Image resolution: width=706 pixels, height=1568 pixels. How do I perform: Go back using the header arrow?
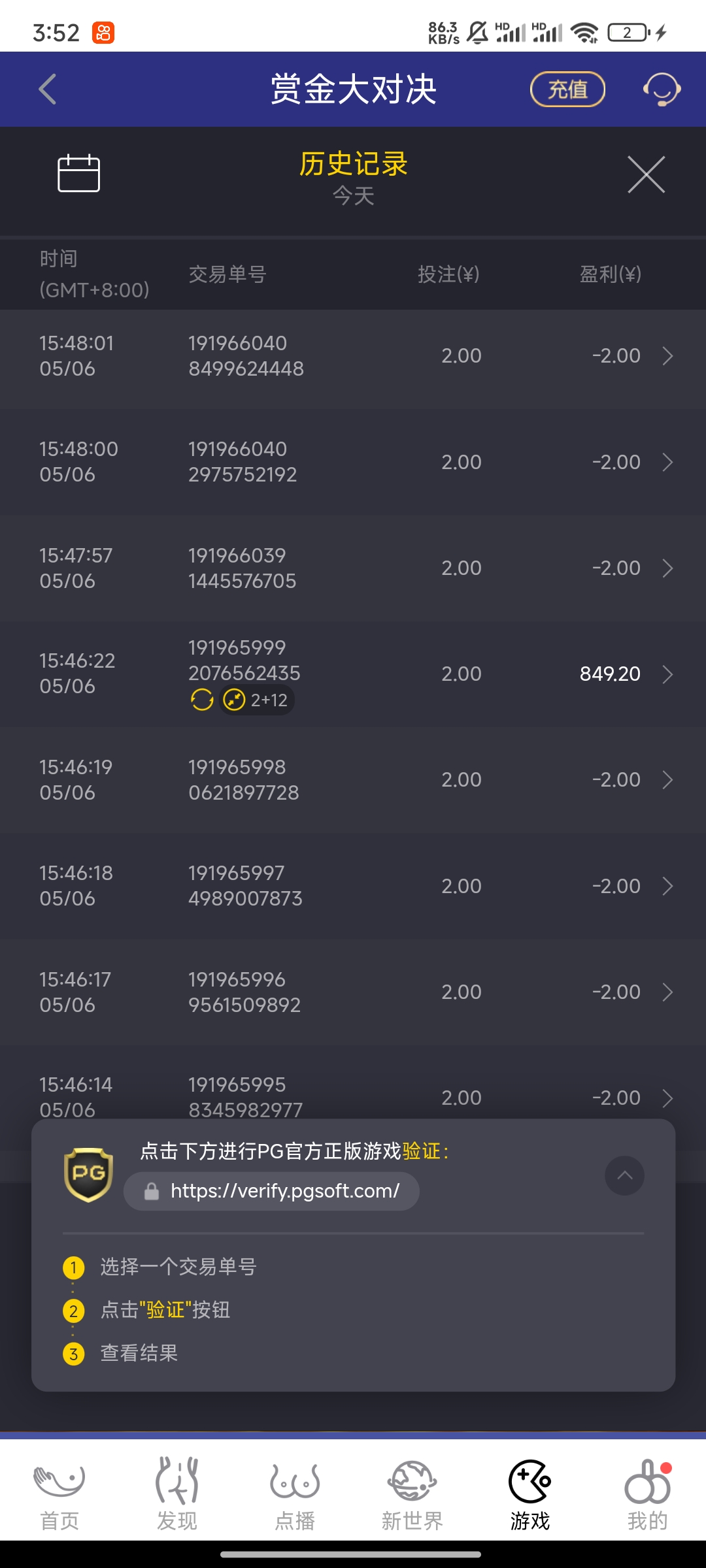coord(47,90)
